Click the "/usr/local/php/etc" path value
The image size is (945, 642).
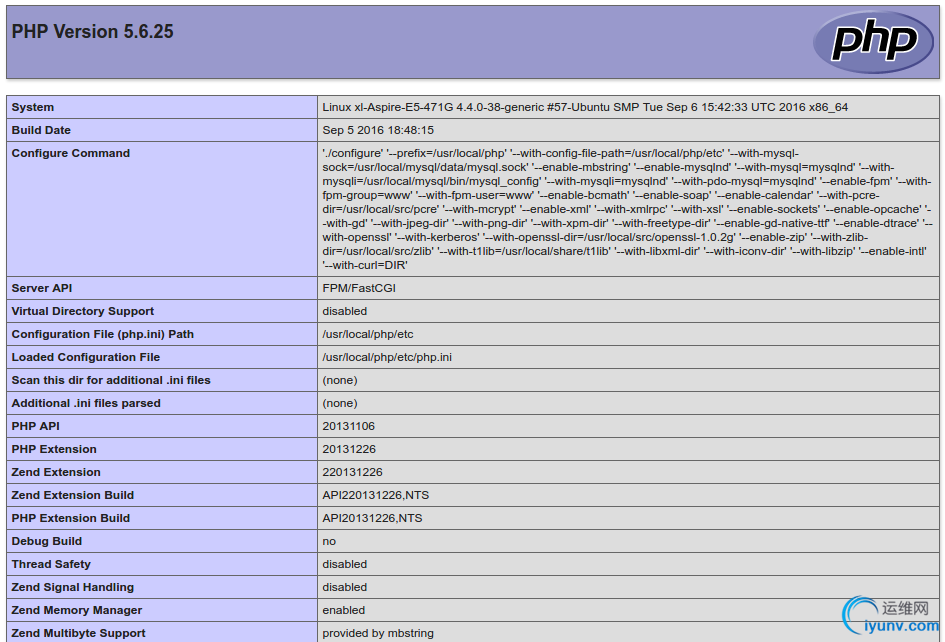click(368, 334)
